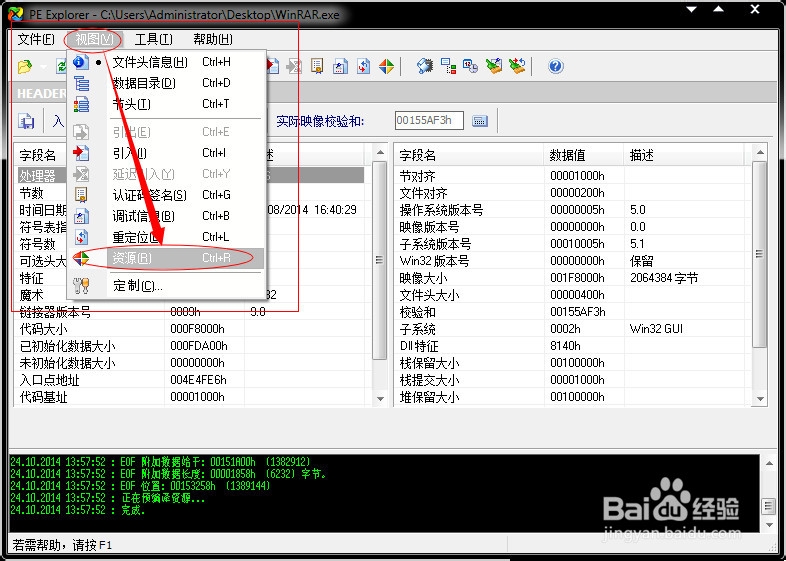The image size is (786, 561).
Task: Open the 文件(F) menu
Action: 36,39
